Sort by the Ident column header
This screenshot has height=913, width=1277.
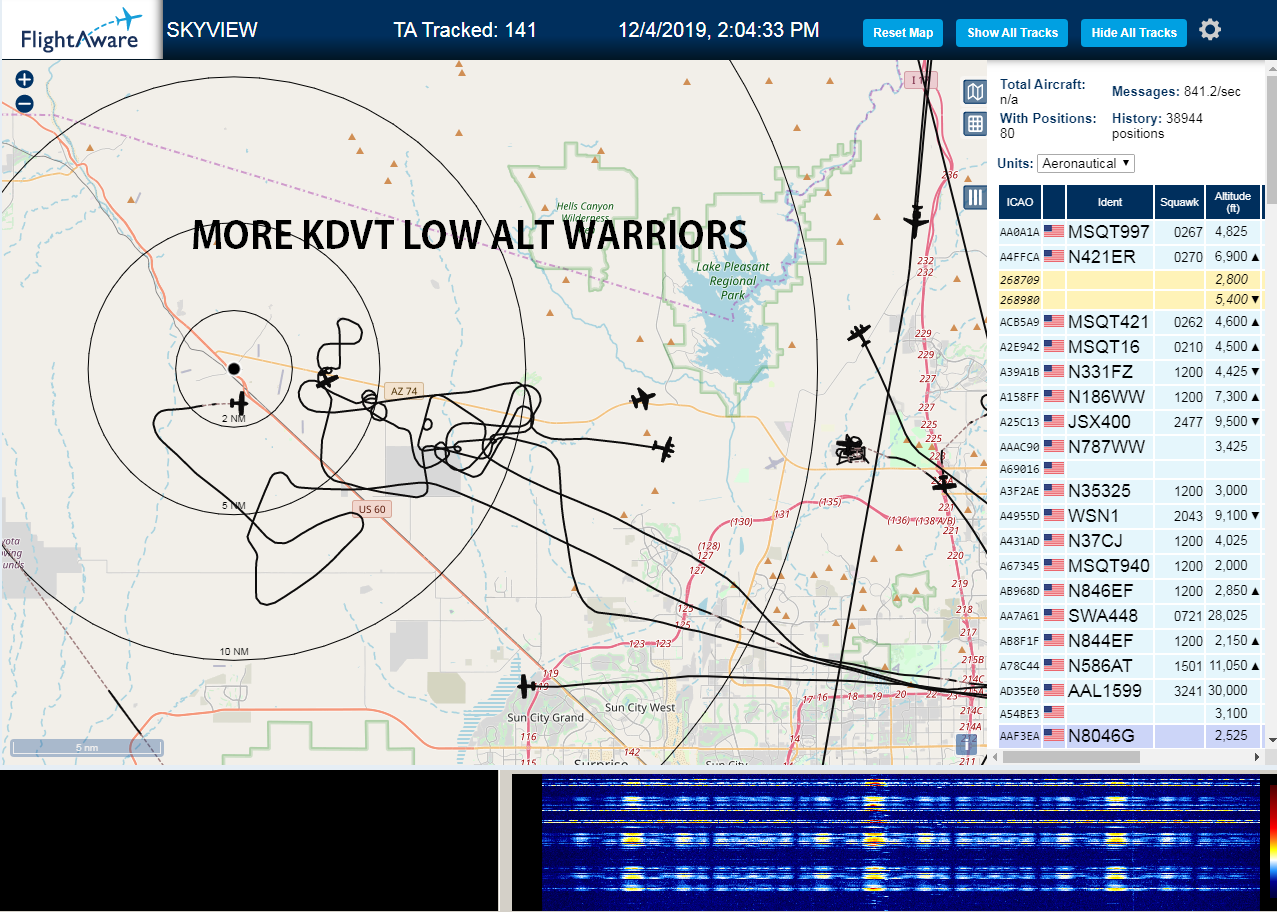tap(1110, 202)
